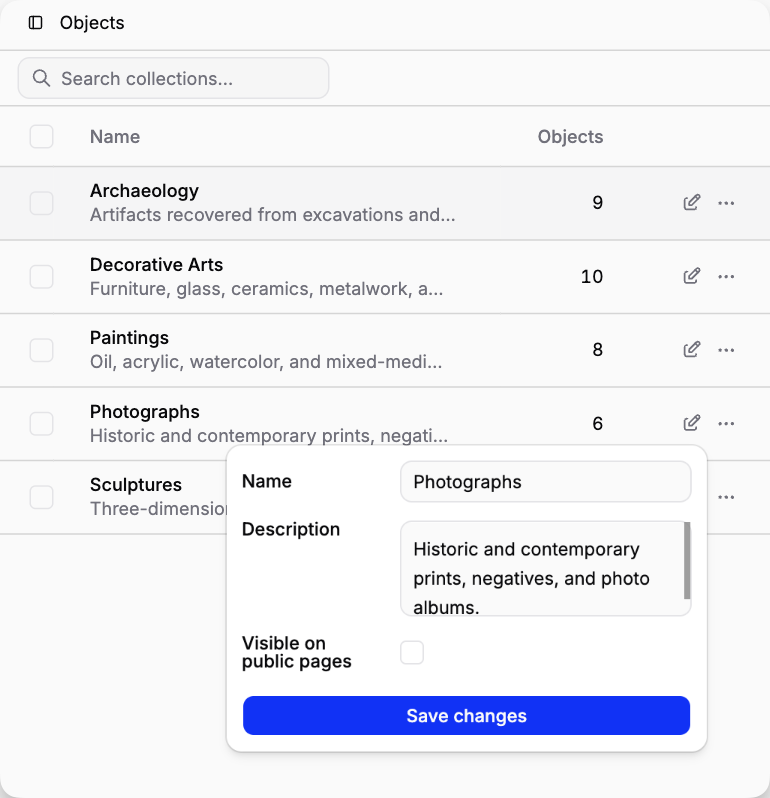Viewport: 770px width, 798px height.
Task: Open more options for Archaeology row
Action: (x=726, y=203)
